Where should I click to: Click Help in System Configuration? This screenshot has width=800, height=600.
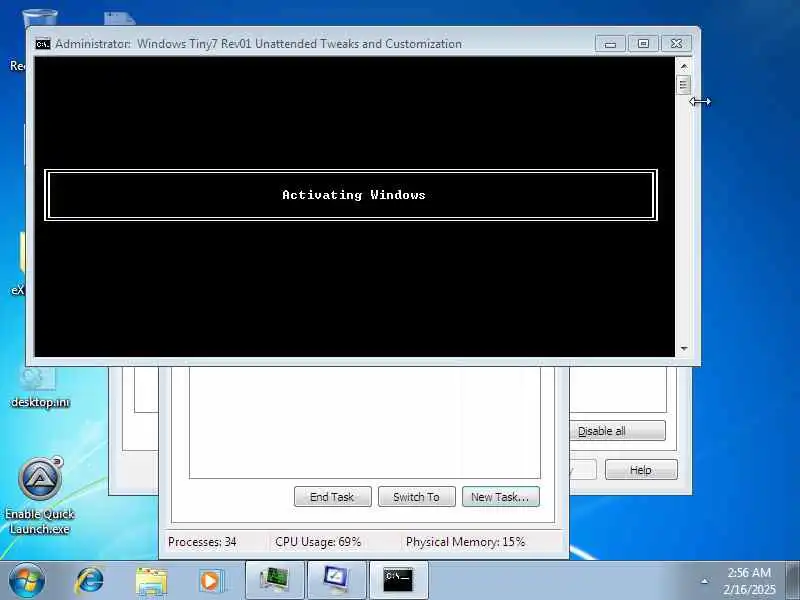point(641,470)
